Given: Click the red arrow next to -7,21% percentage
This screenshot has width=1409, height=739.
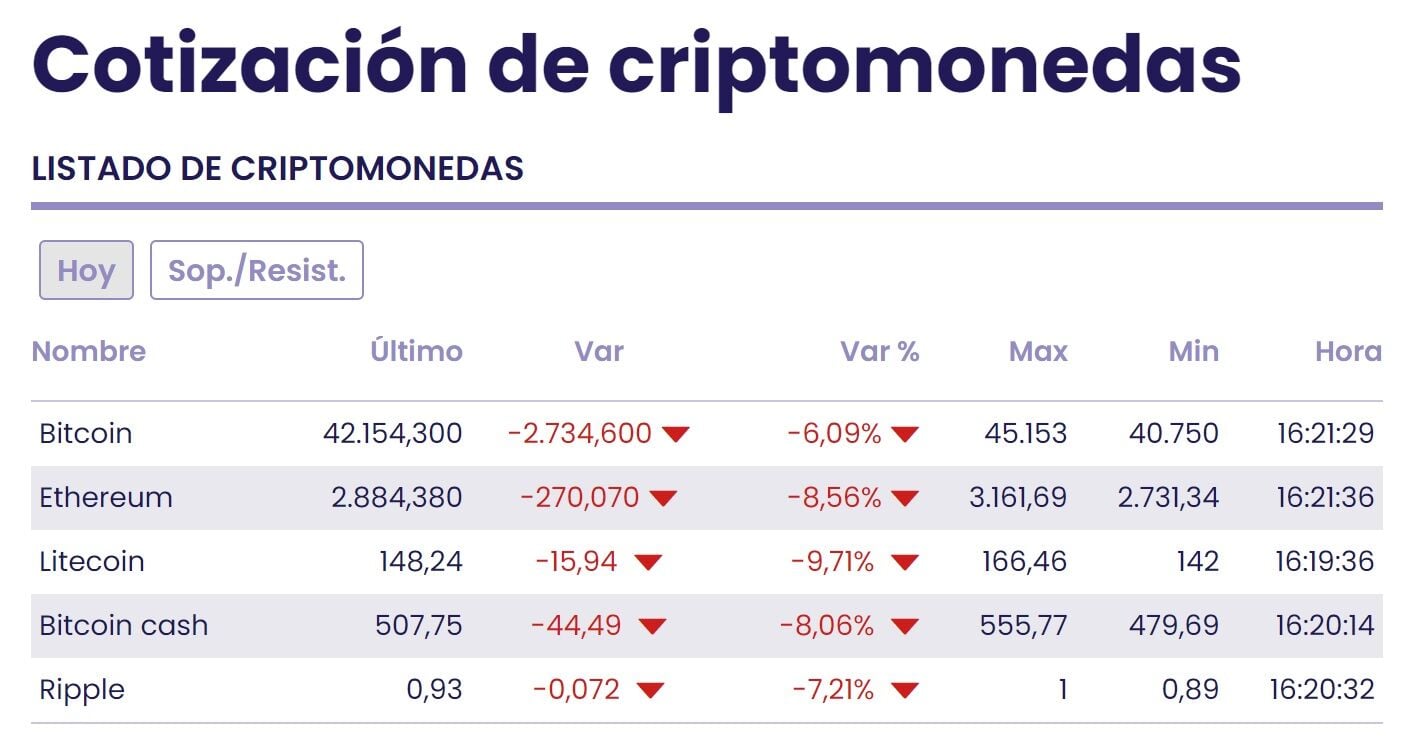Looking at the screenshot, I should pyautogui.click(x=905, y=690).
